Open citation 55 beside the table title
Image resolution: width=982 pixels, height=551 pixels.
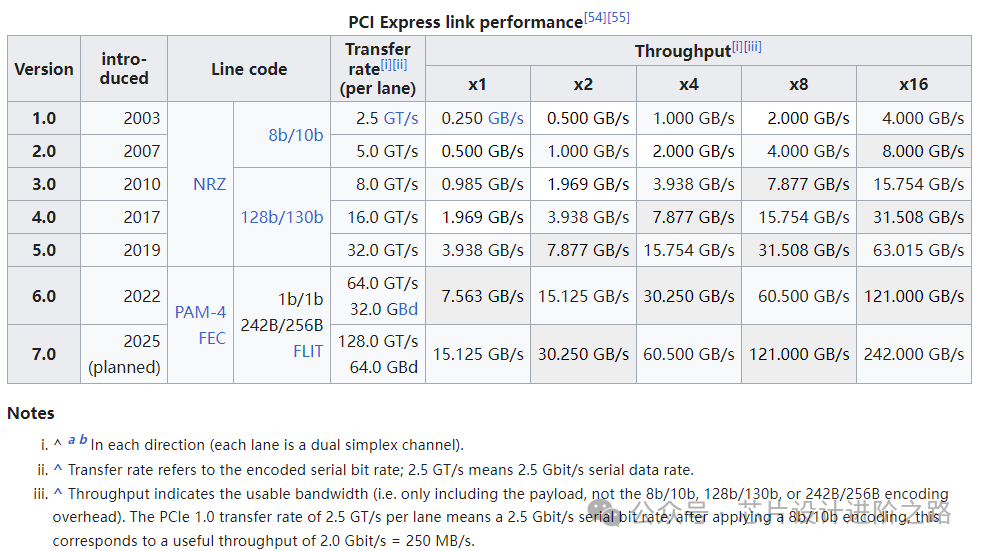point(619,18)
